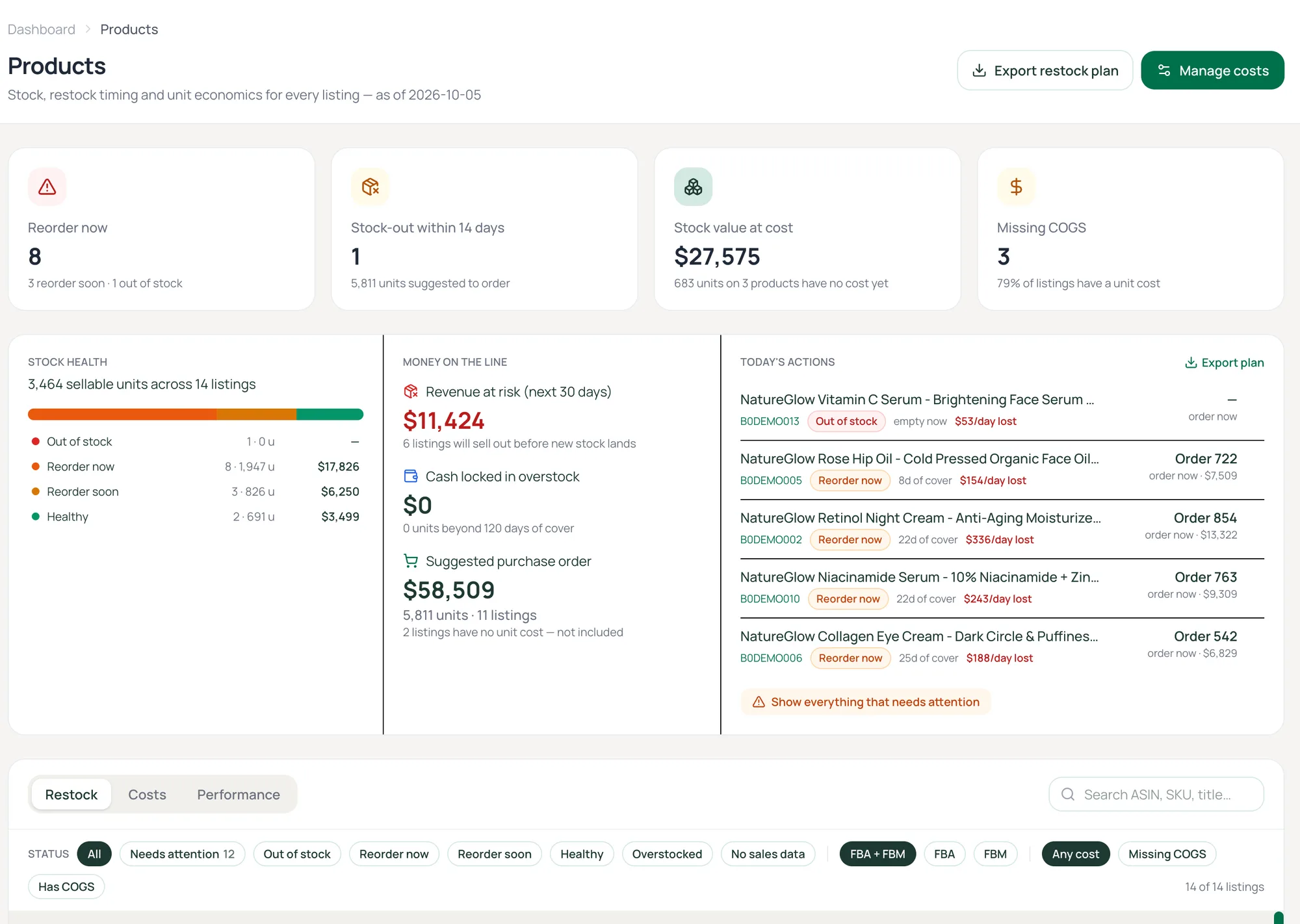The image size is (1300, 924).
Task: Open Manage costs
Action: point(1212,70)
